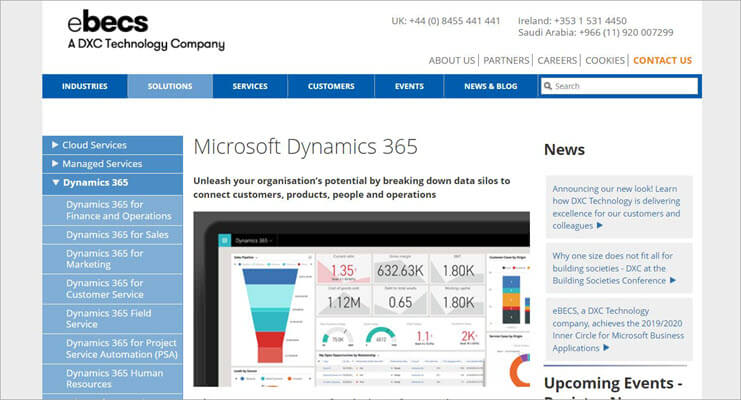Open Dynamics 365 for Project Service Automation
Screen dimensions: 741x400
click(112, 348)
